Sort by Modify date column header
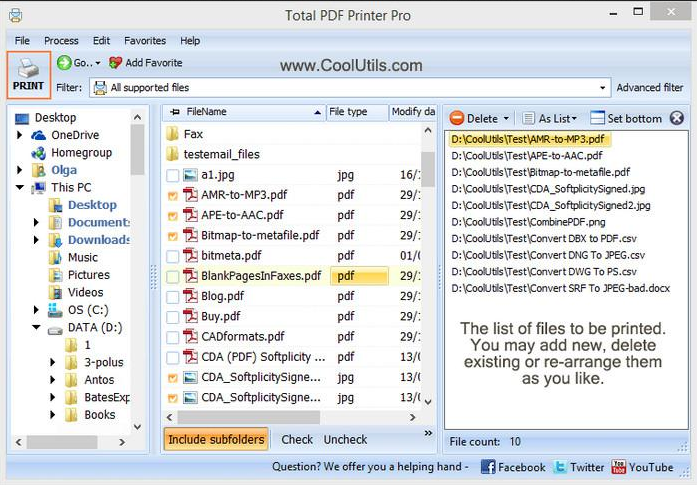Screen dimensions: 697x485 pyautogui.click(x=413, y=112)
